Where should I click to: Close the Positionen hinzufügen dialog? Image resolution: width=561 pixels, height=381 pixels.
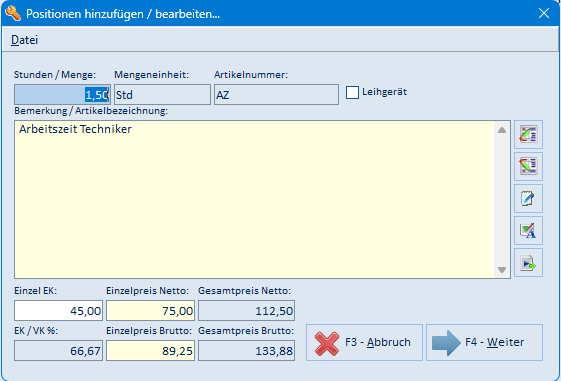point(544,13)
